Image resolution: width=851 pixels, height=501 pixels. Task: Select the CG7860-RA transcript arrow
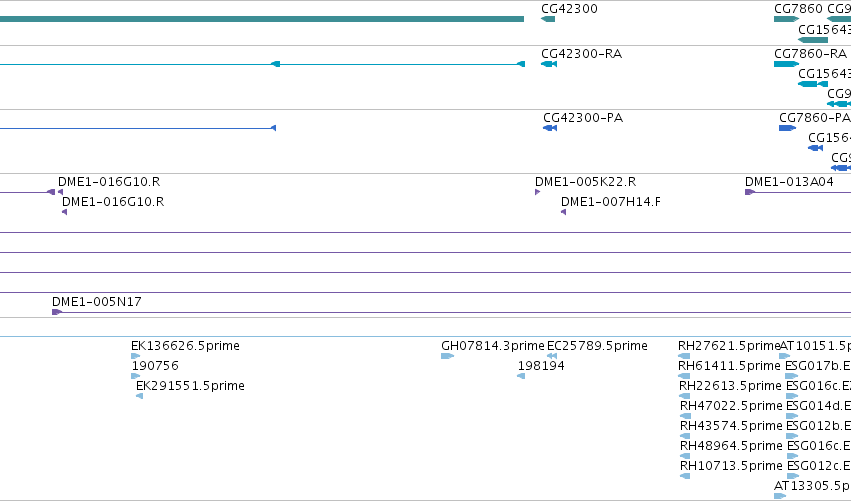786,64
